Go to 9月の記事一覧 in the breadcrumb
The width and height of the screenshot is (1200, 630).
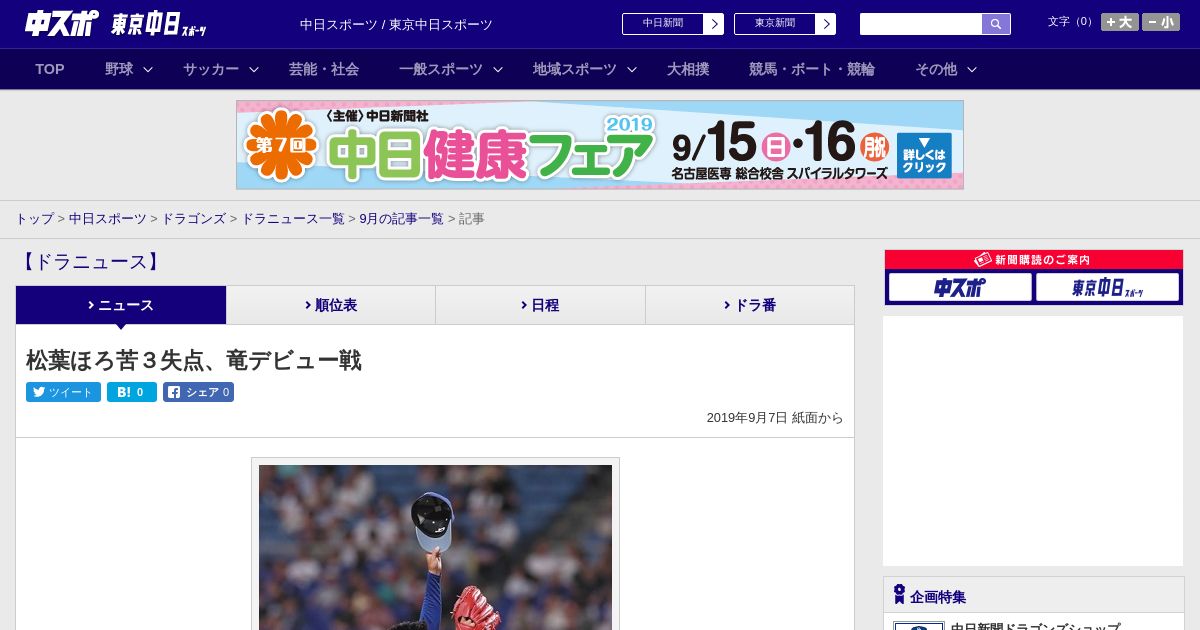[402, 219]
